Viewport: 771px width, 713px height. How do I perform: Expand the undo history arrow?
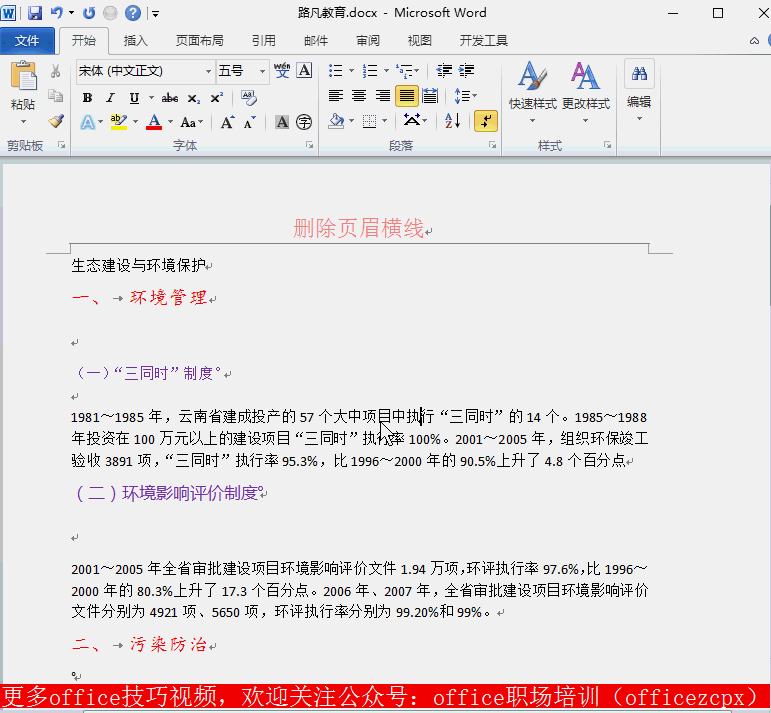pyautogui.click(x=71, y=13)
